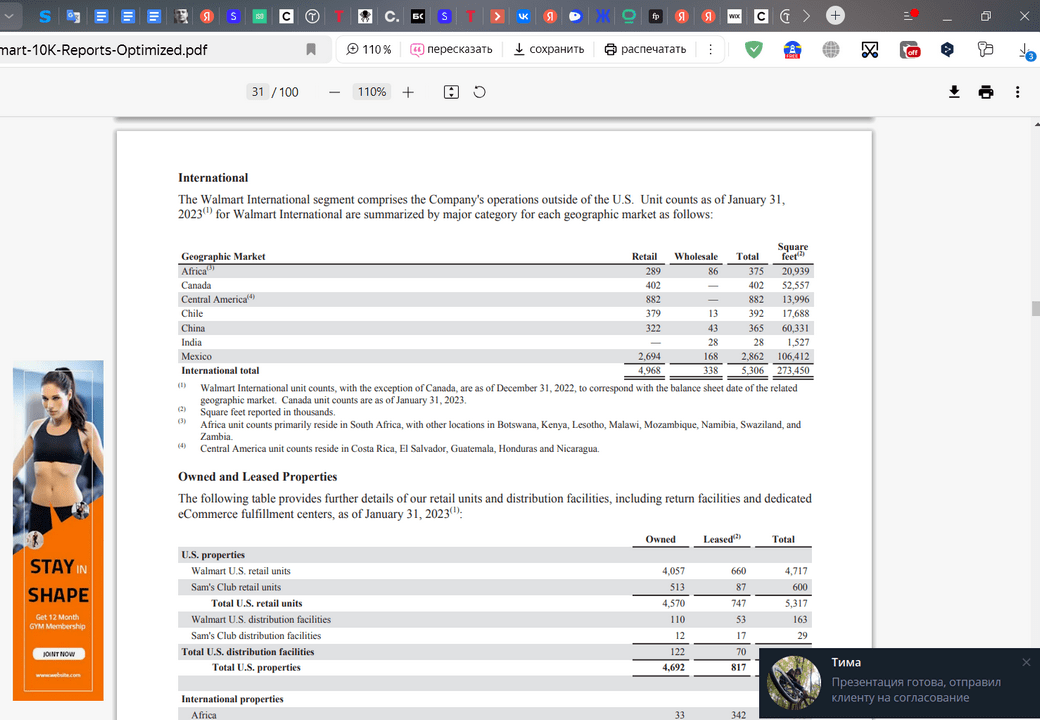Click the International properties subheading

pos(232,699)
